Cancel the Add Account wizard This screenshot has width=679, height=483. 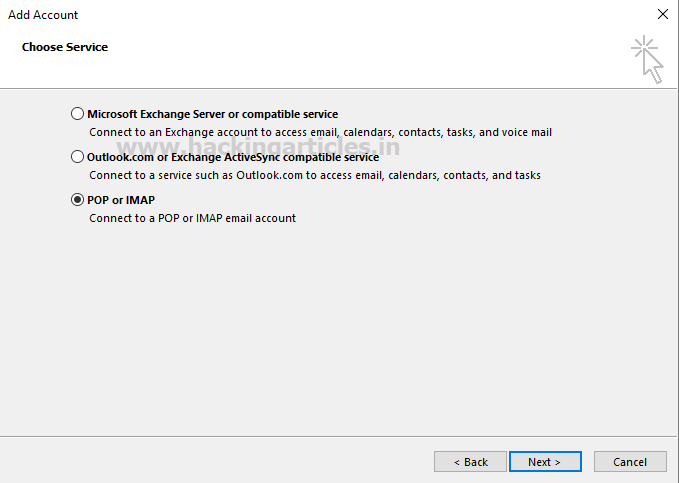pos(630,462)
